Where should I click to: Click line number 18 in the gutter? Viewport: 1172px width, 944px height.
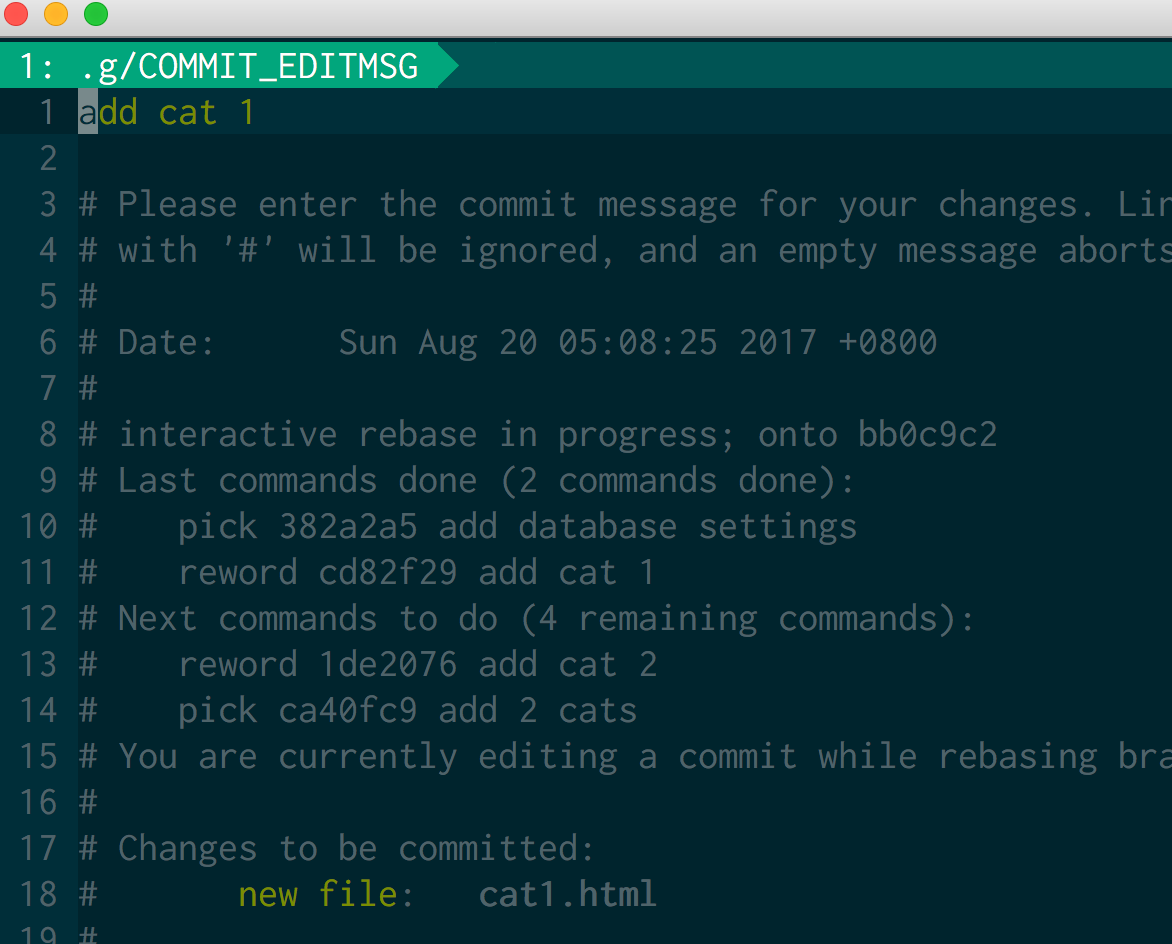(39, 894)
